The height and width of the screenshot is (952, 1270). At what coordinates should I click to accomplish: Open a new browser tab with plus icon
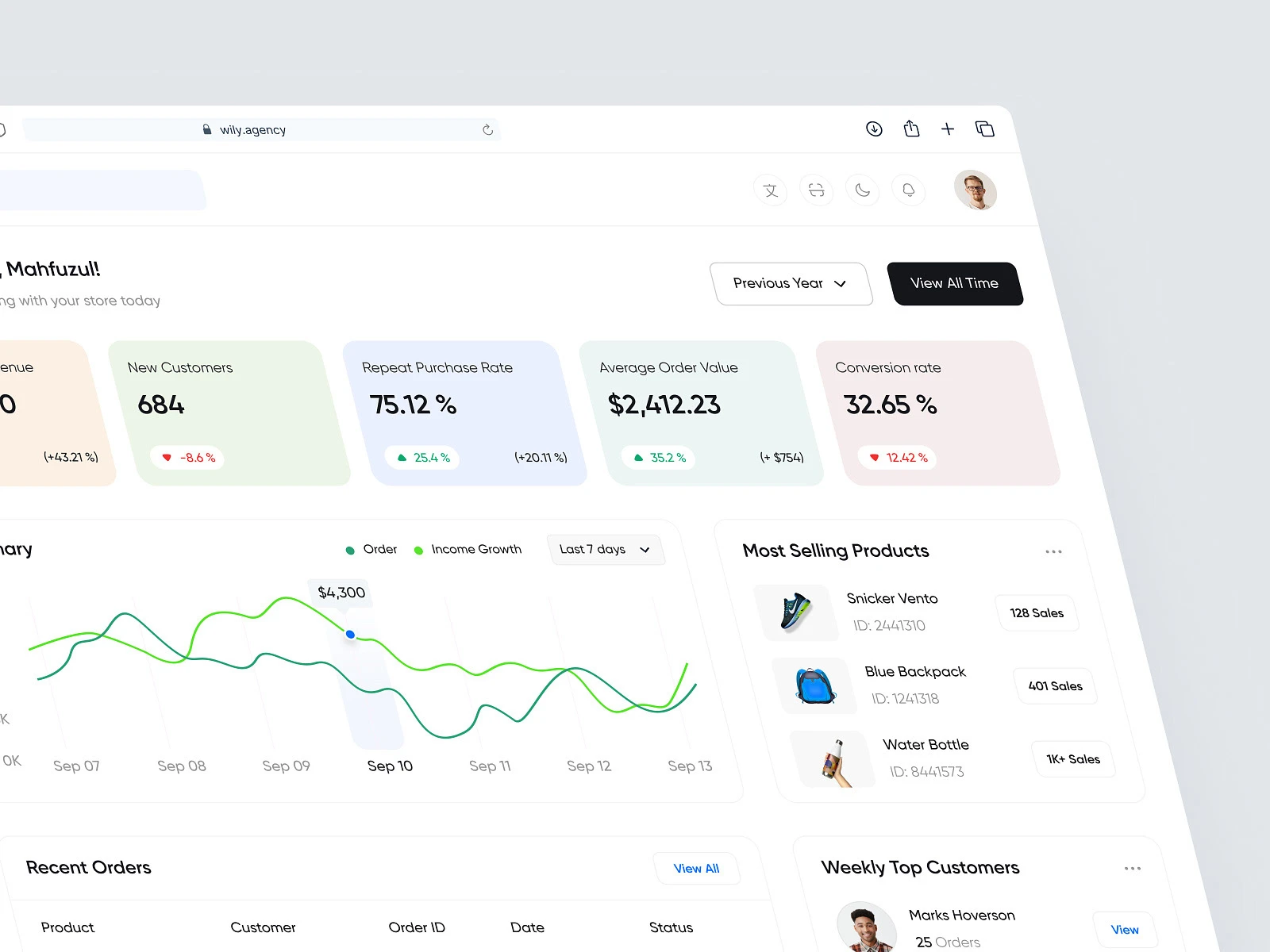tap(948, 129)
